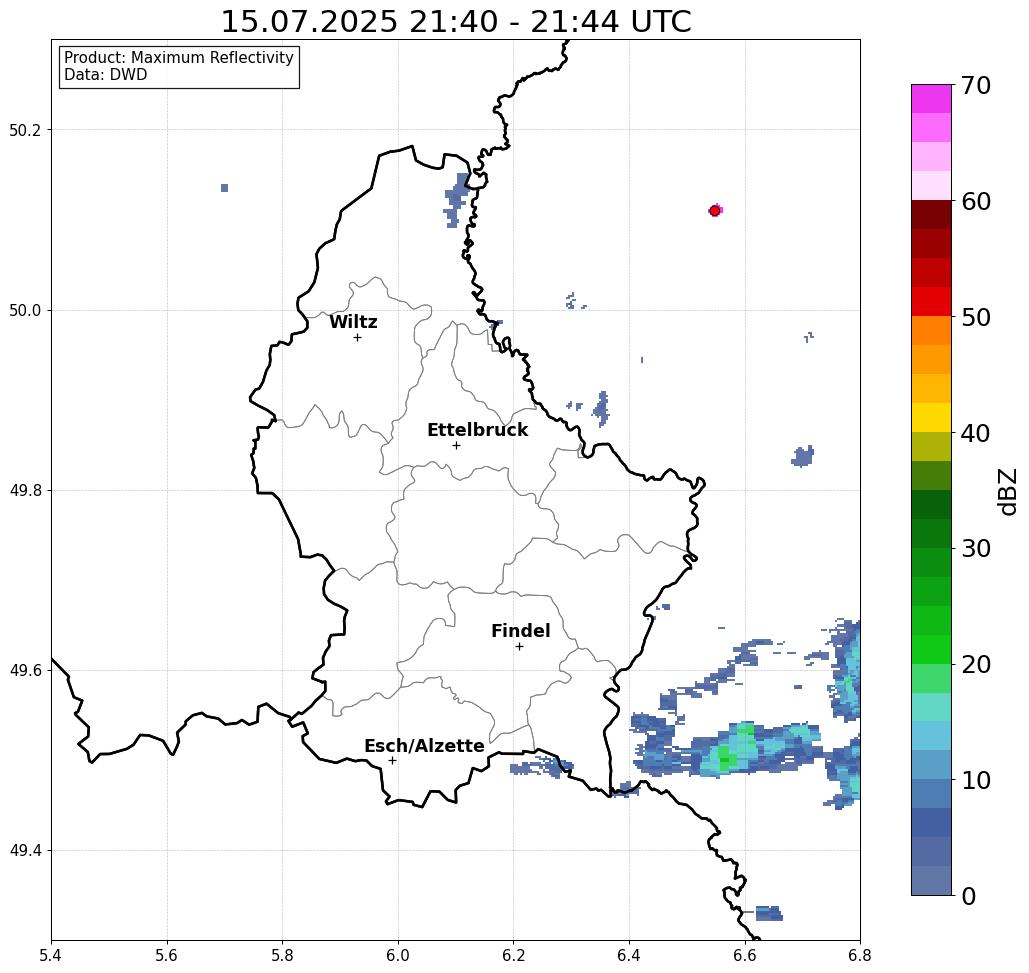
Task: Click the yellow colorbar band at 40 dBZ
Action: (x=931, y=417)
